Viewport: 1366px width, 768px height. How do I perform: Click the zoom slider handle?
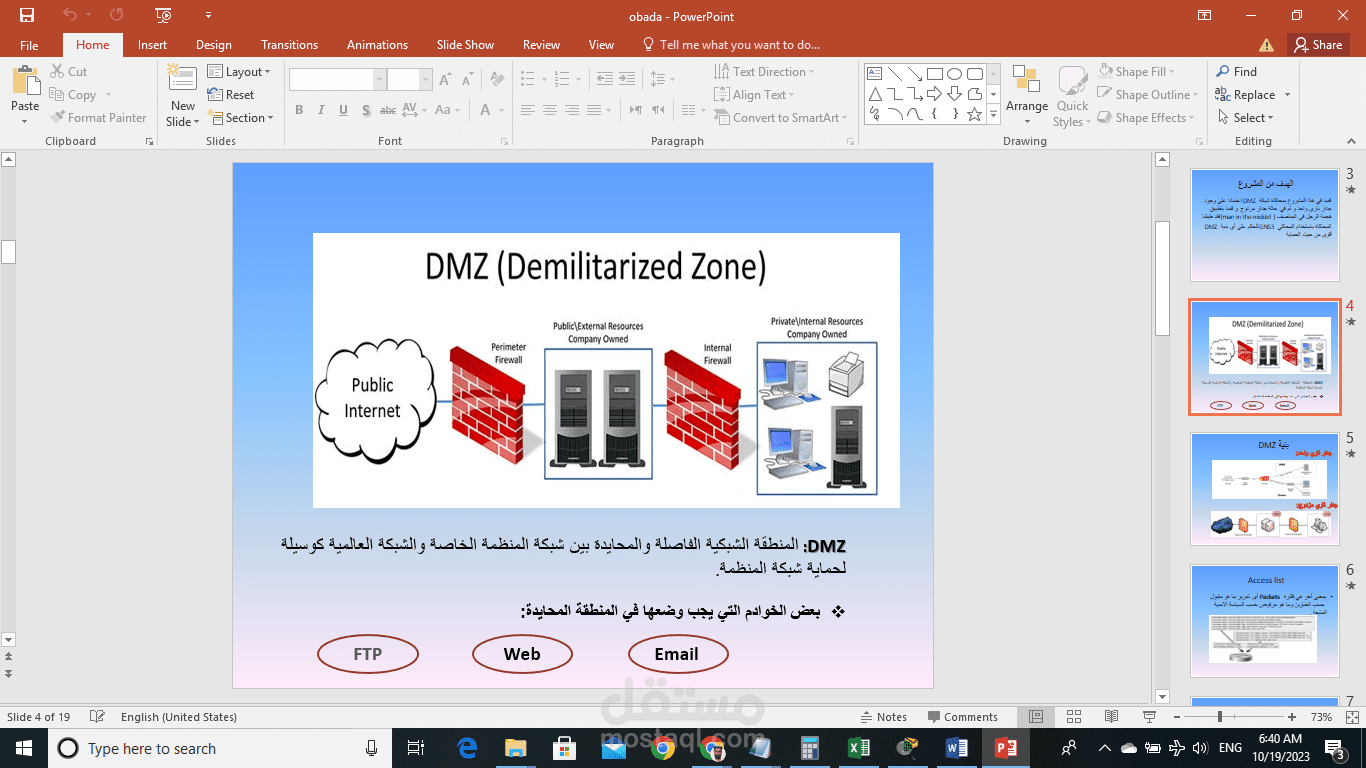click(1219, 717)
